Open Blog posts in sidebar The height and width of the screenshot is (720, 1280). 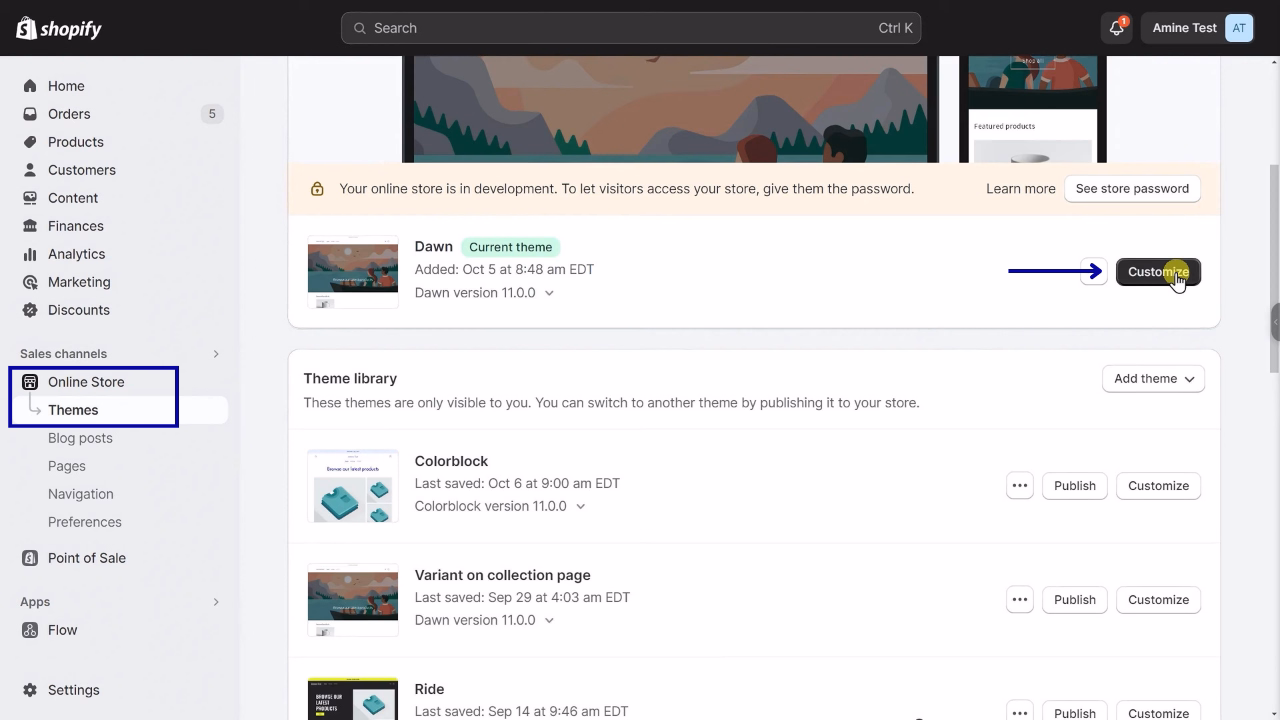point(80,438)
